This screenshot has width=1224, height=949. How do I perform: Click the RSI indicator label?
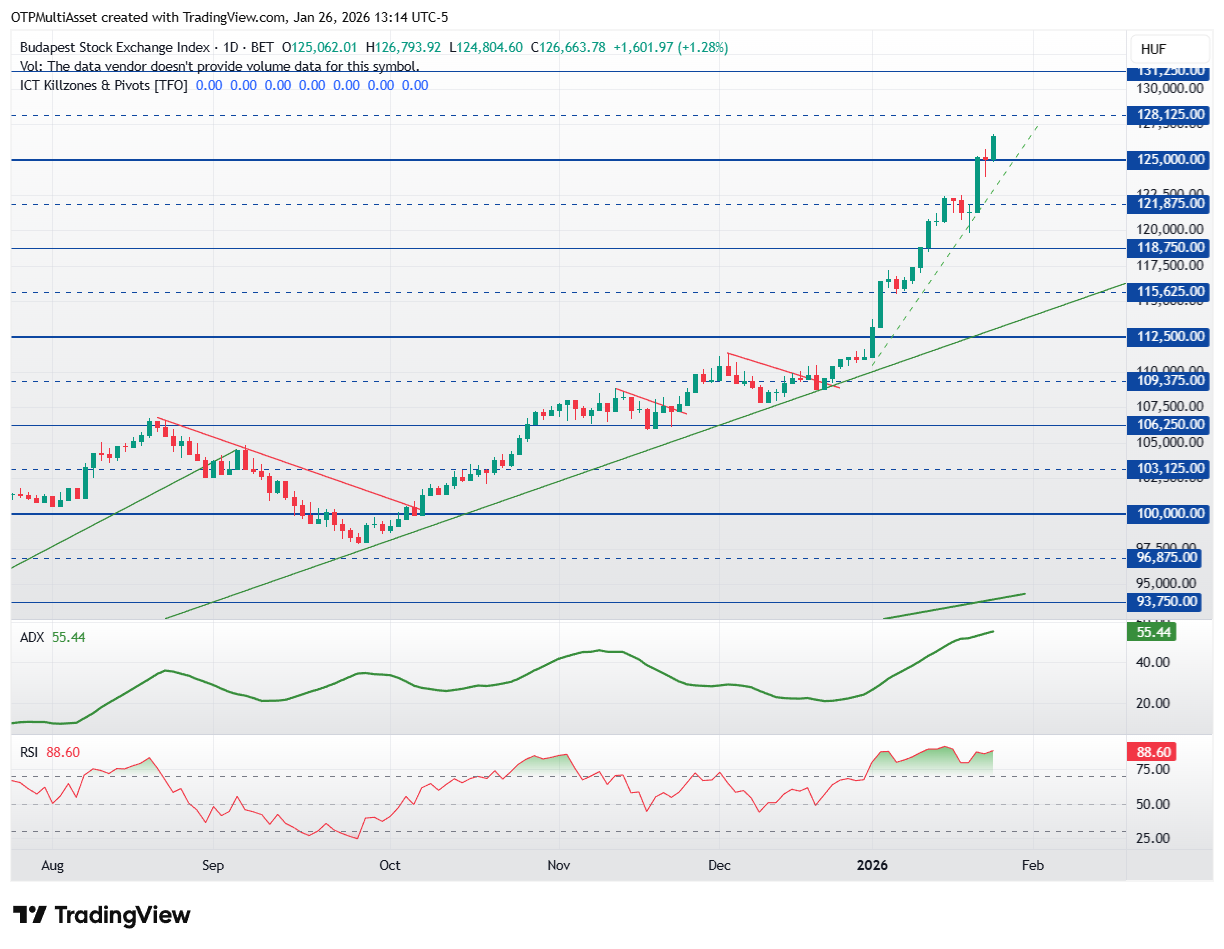(29, 752)
